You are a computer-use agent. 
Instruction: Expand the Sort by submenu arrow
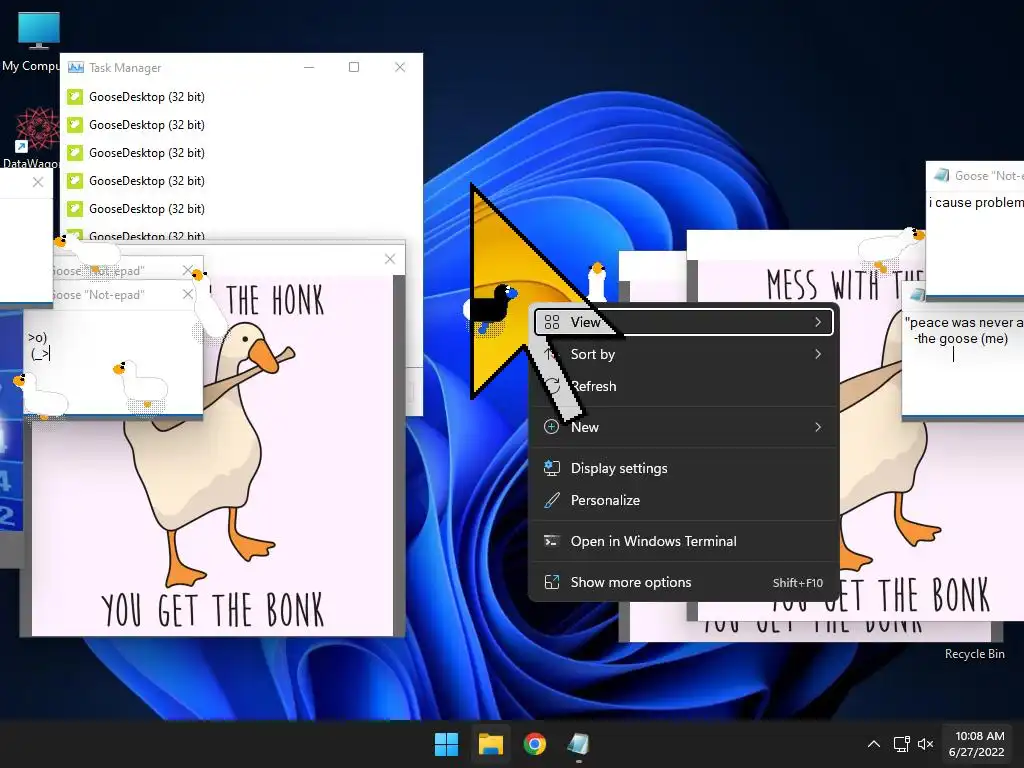point(818,354)
